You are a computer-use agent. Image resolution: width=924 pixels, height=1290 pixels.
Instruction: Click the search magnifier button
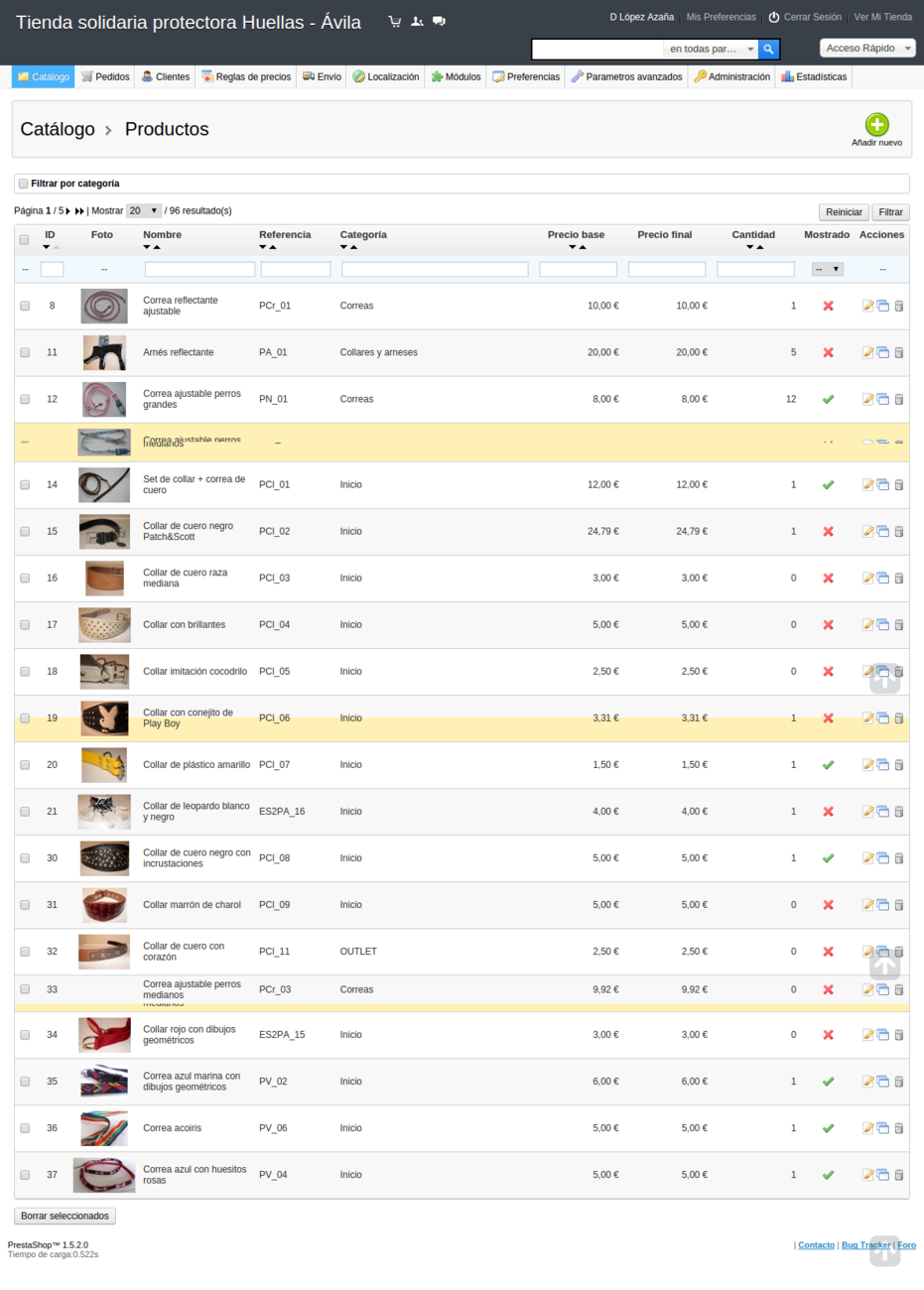click(x=768, y=49)
